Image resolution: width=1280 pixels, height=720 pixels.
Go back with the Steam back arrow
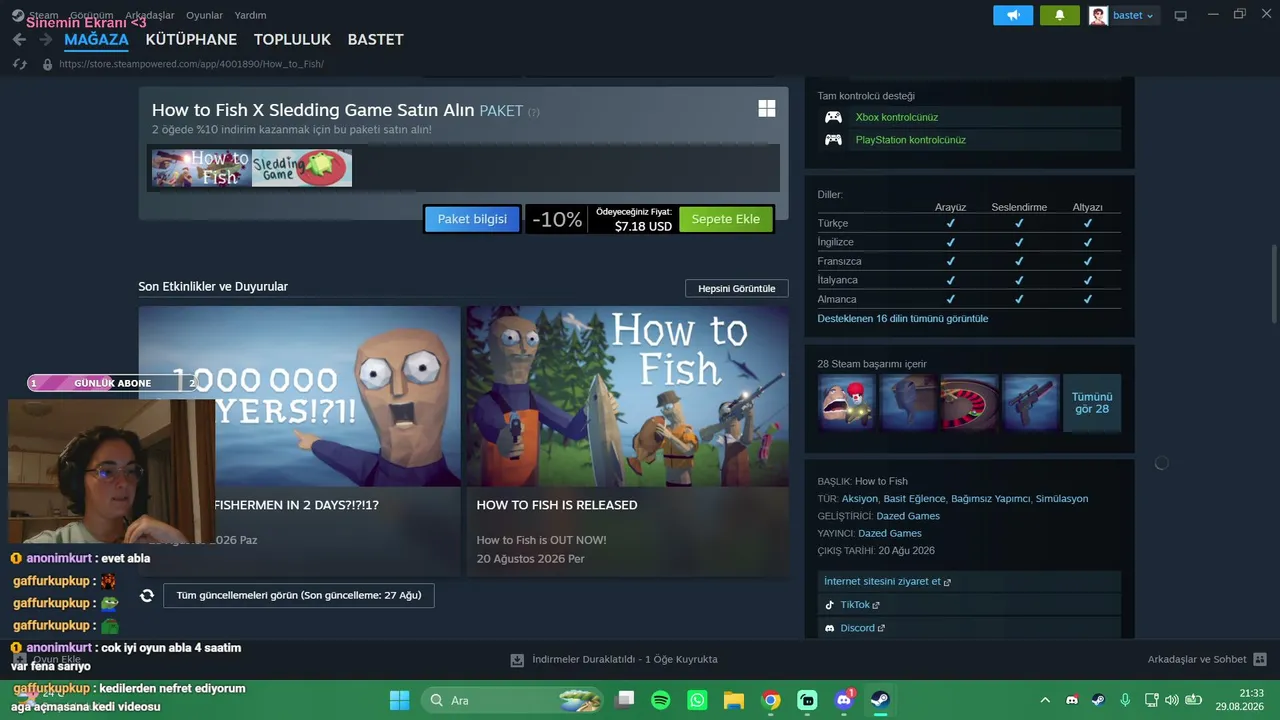19,40
